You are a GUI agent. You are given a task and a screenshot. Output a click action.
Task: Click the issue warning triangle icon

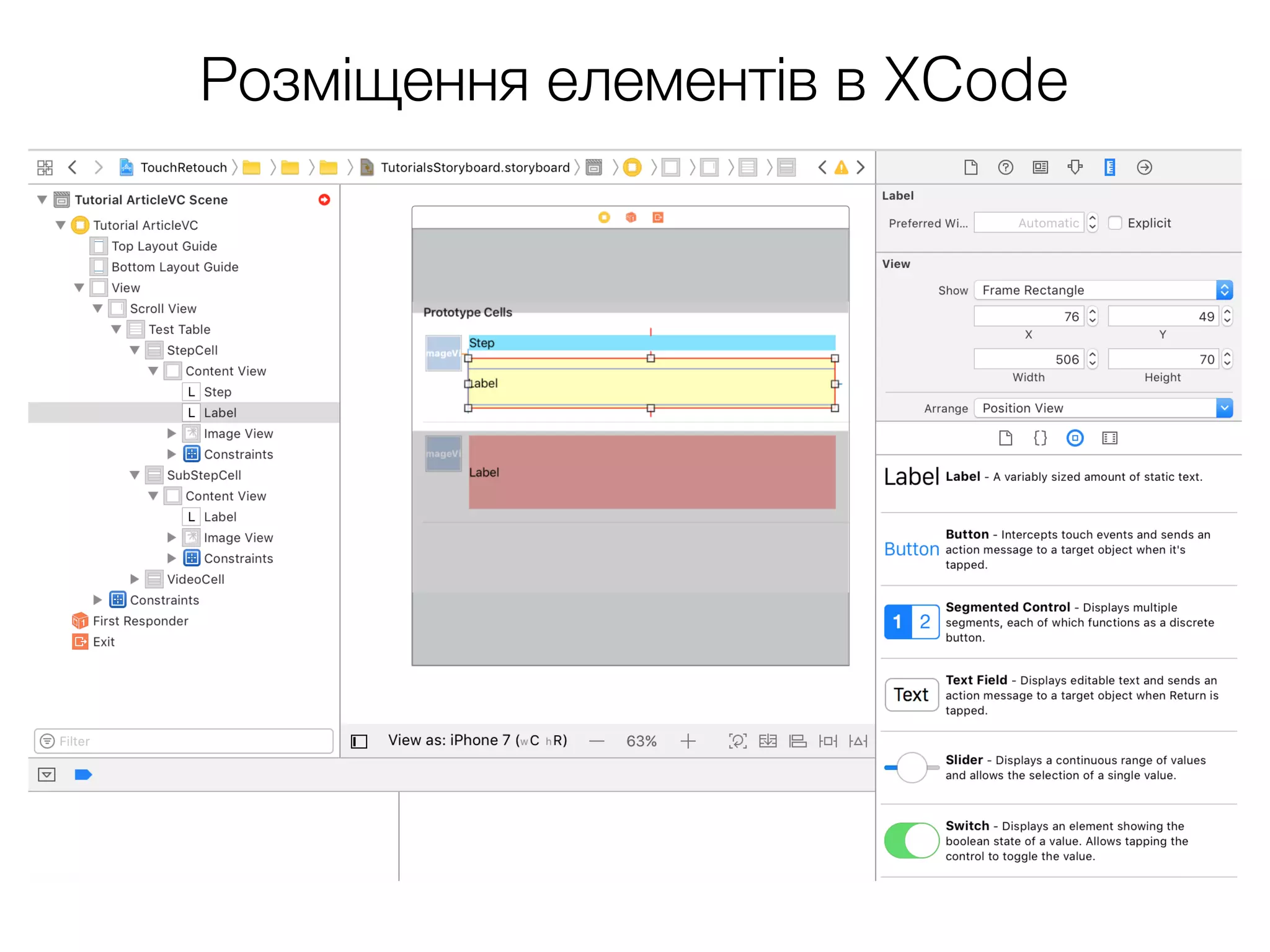tap(841, 167)
